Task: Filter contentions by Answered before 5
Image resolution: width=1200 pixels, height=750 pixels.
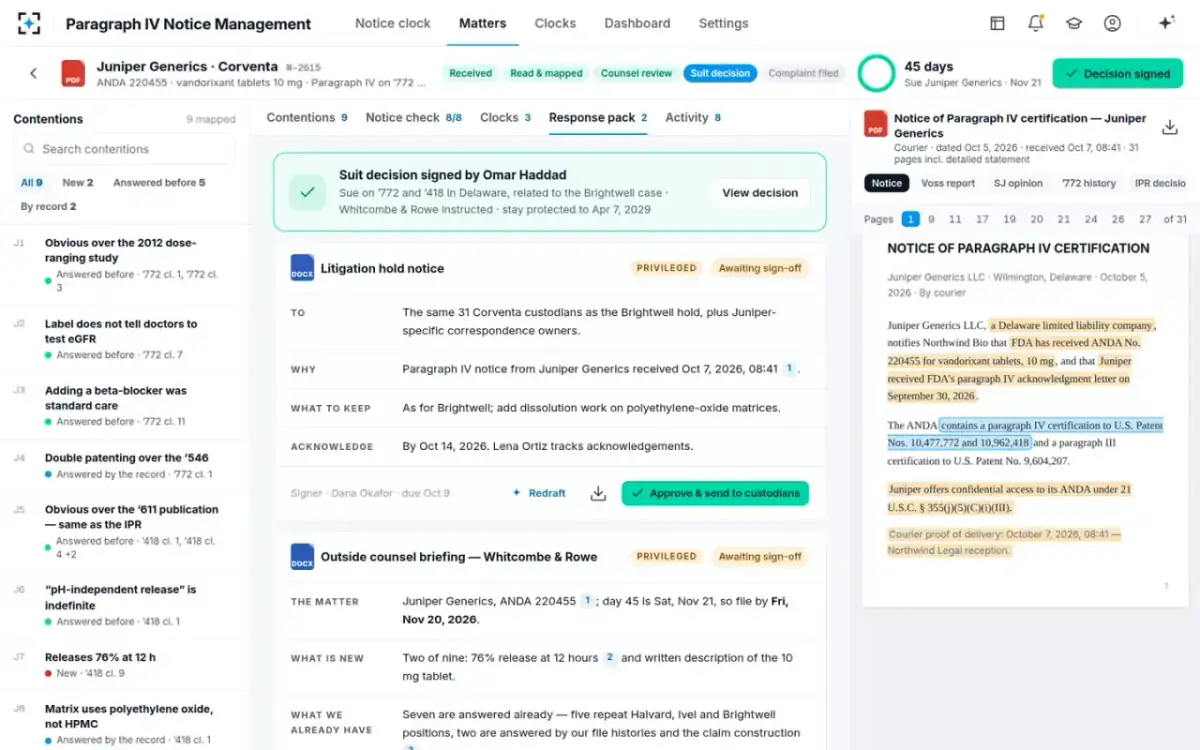Action: [159, 183]
